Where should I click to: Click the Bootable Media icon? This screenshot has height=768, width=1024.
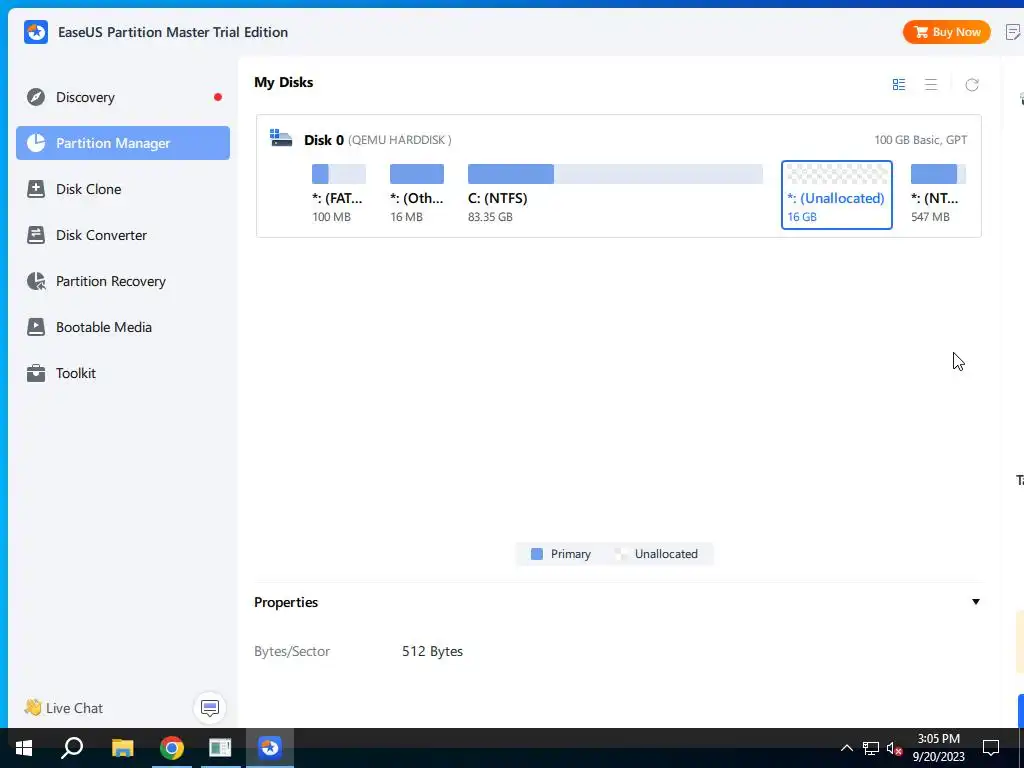pos(36,327)
